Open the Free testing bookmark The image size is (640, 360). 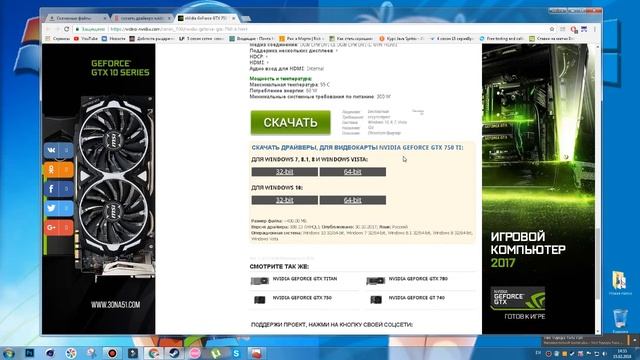(501, 38)
